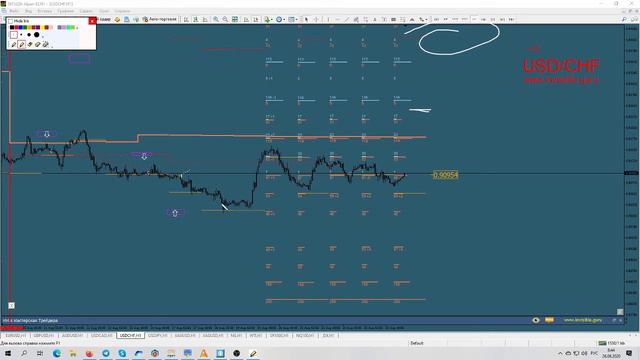Toggle chart shift from right edge
Screen dimensions: 640x360
click(x=256, y=19)
